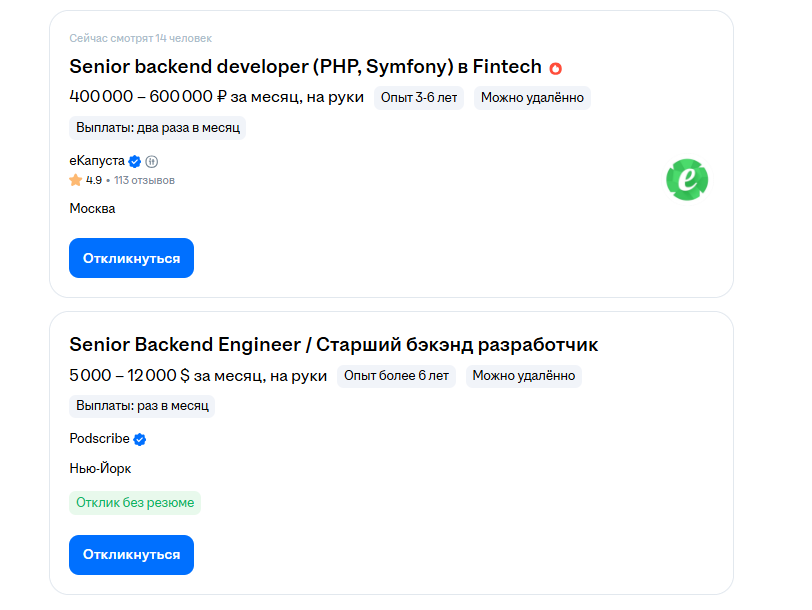Select the Можно удалённо tag on the Fintech vacancy
The width and height of the screenshot is (812, 610).
pos(532,97)
